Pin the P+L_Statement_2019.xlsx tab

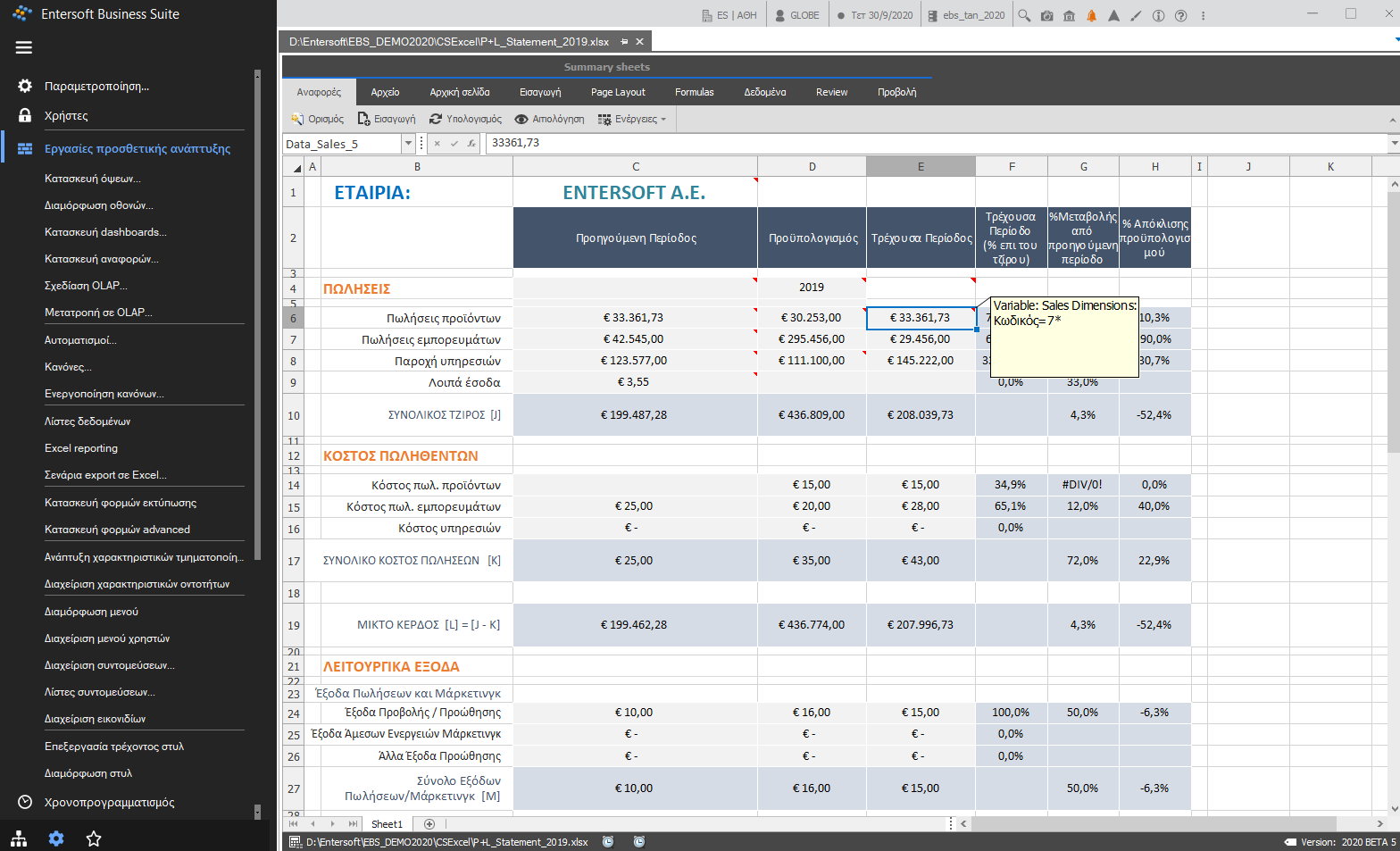pyautogui.click(x=624, y=42)
